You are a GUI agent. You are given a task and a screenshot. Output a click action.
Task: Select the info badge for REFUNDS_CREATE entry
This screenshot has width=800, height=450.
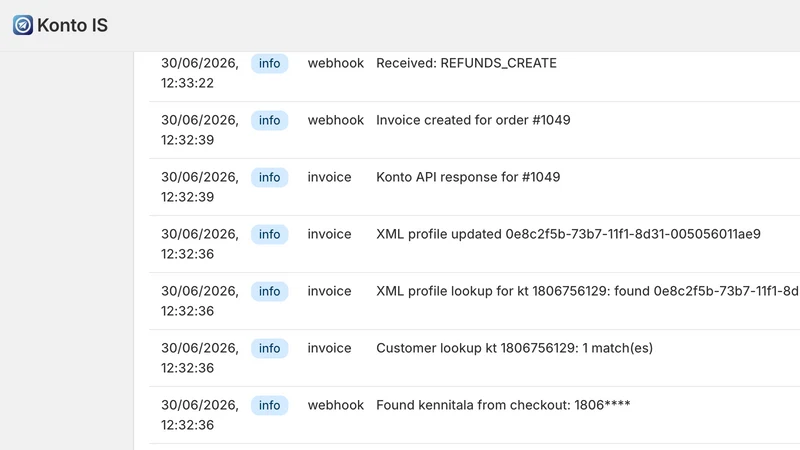point(269,63)
